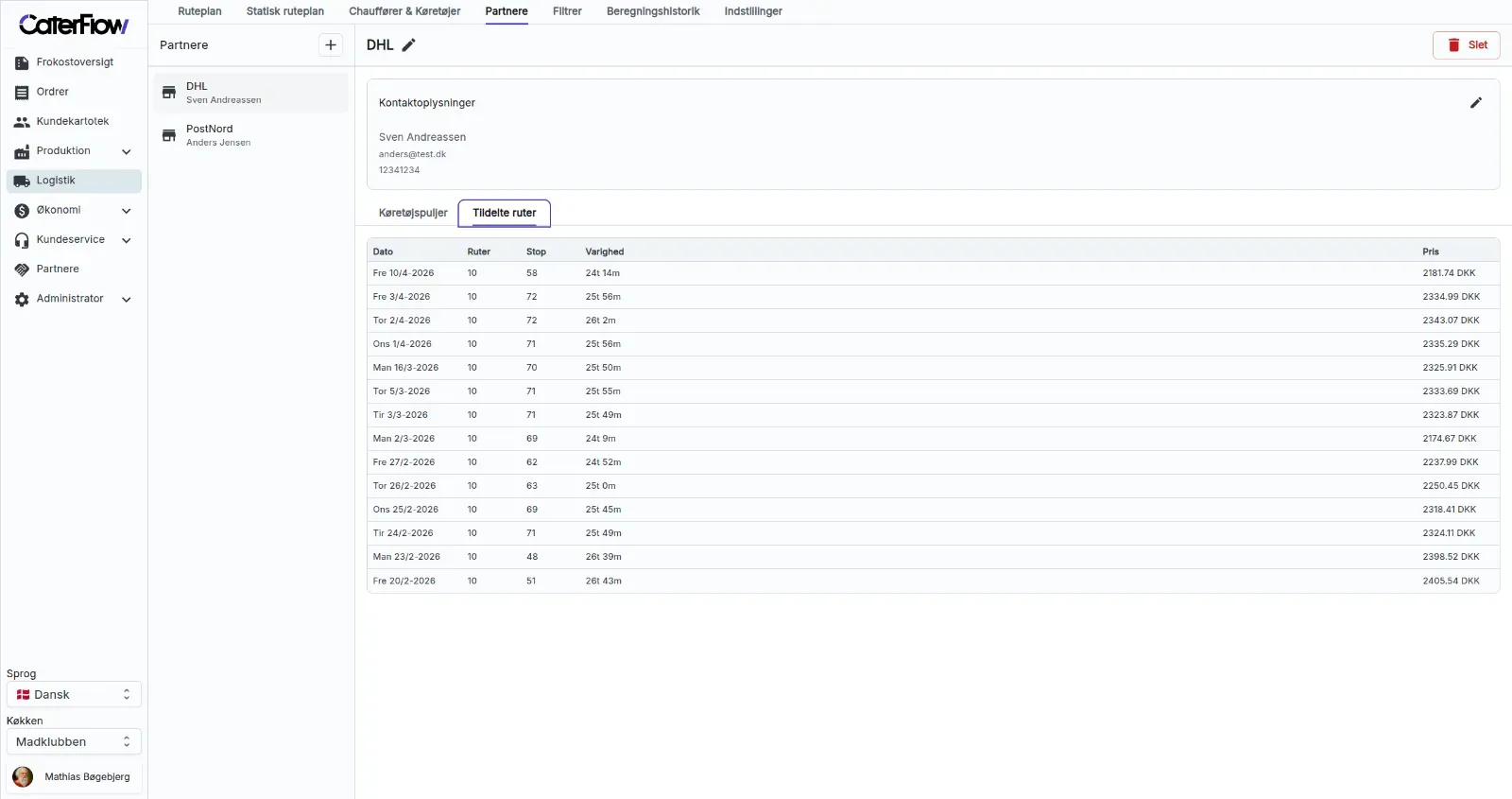1512x799 pixels.
Task: Click the Kundekartotek people icon
Action: pyautogui.click(x=22, y=122)
